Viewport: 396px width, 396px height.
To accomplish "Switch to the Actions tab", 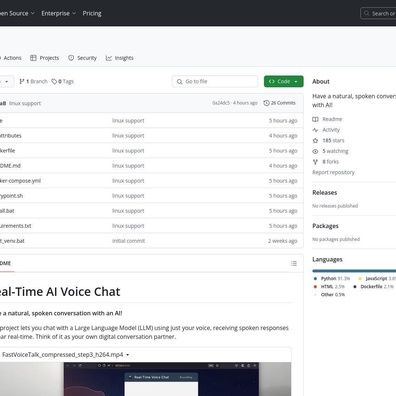I will coord(11,58).
